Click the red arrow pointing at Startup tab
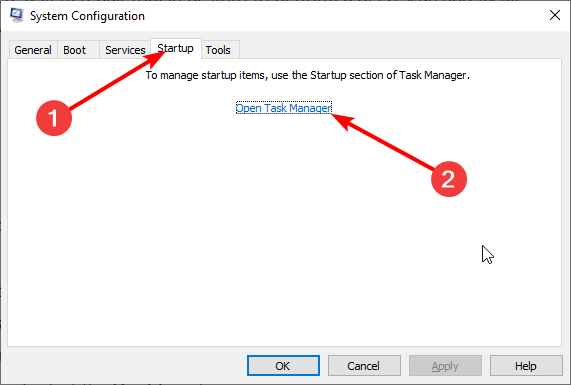Viewport: 571px width, 385px height. (x=117, y=81)
